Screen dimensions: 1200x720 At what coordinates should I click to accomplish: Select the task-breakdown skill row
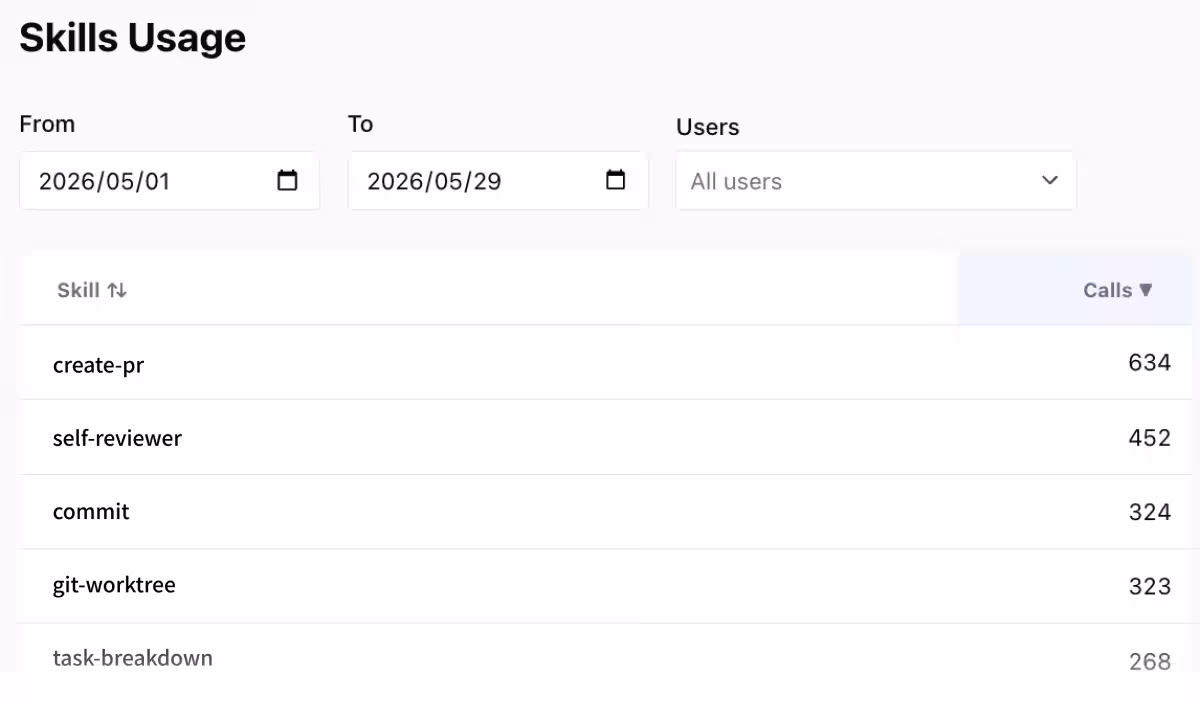605,659
